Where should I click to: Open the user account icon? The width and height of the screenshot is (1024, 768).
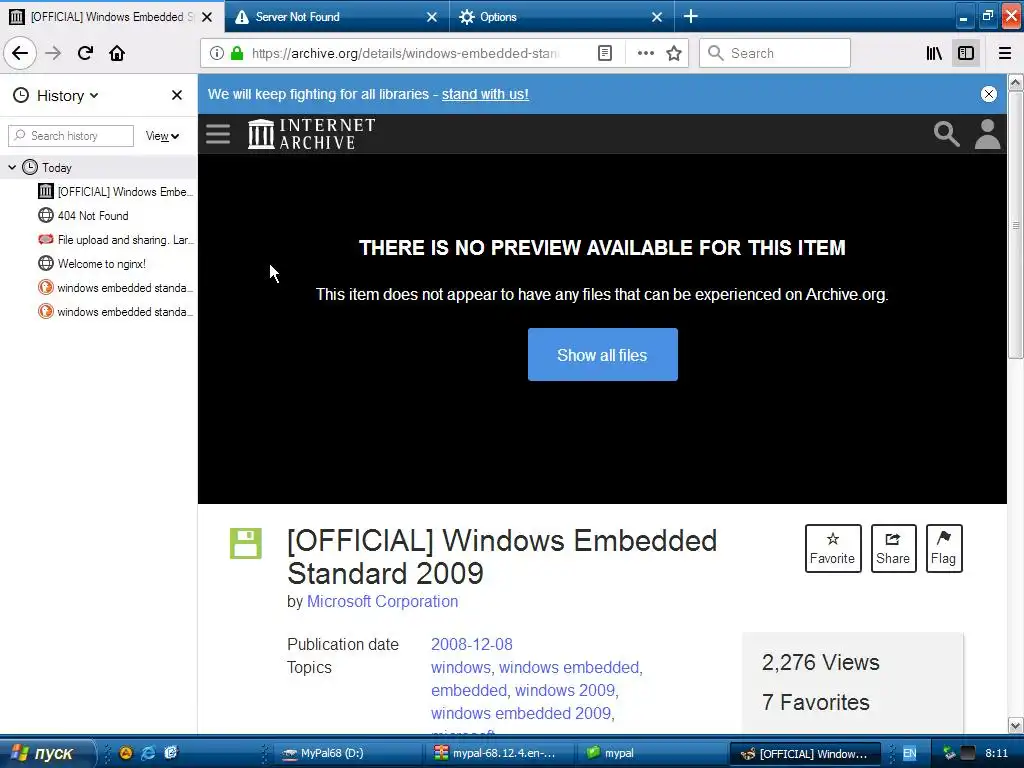[987, 134]
